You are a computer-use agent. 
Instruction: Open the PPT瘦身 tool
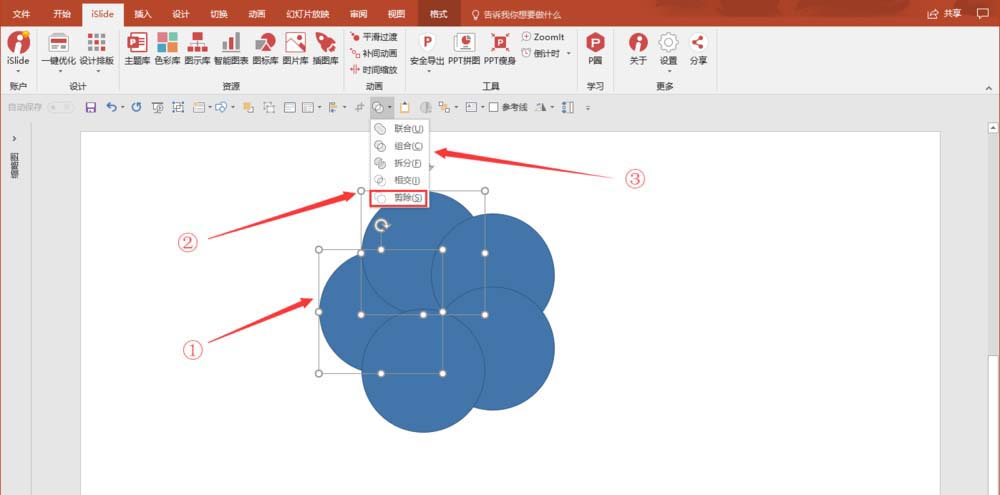pyautogui.click(x=500, y=48)
